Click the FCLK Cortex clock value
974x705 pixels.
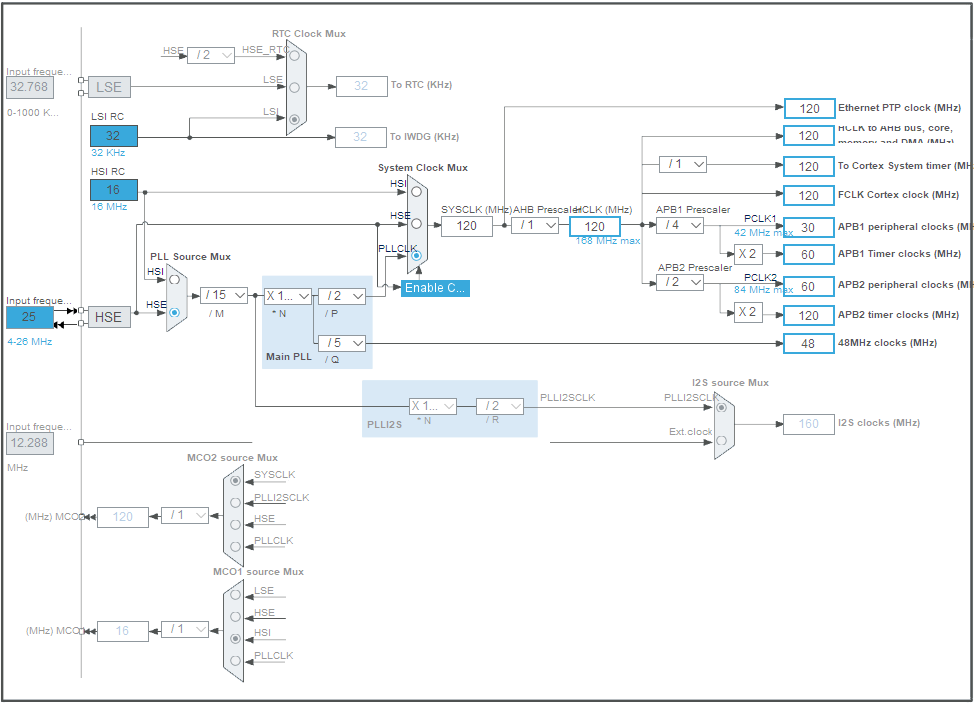809,196
